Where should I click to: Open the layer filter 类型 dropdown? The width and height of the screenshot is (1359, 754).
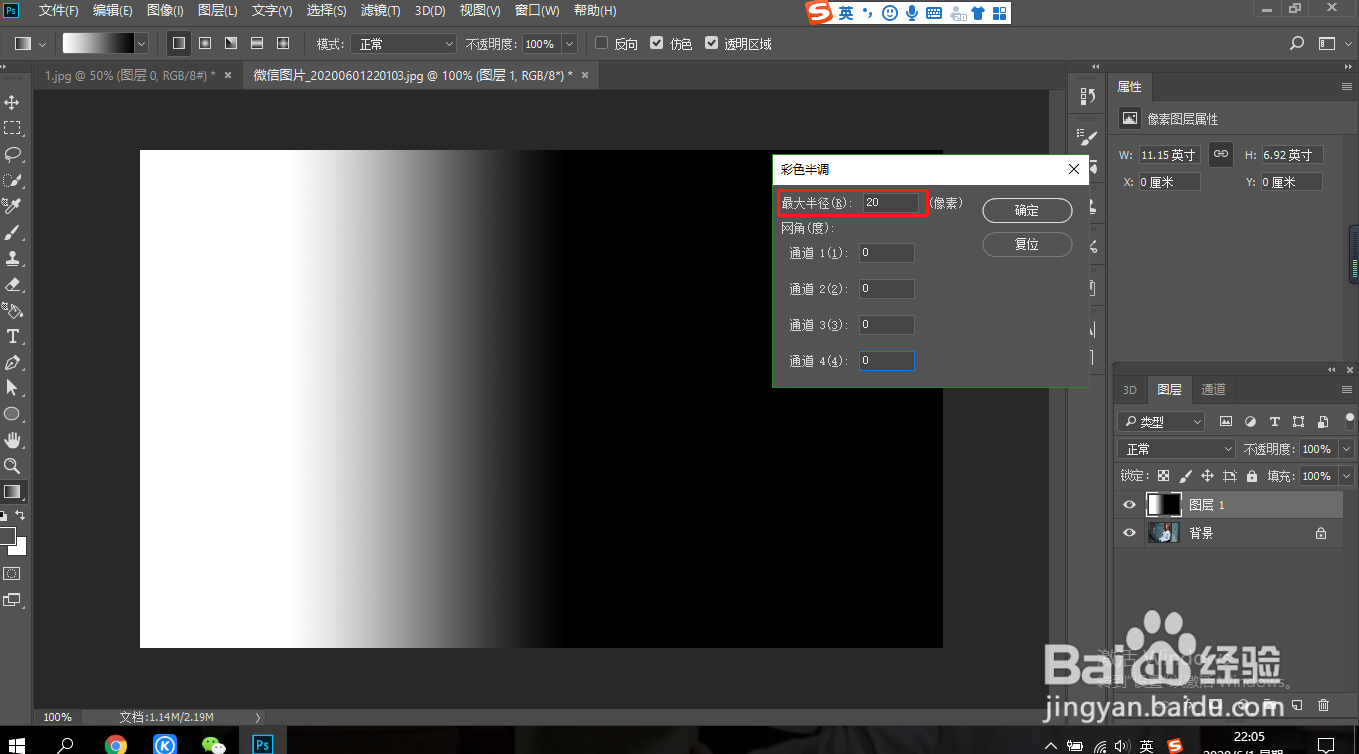1160,422
